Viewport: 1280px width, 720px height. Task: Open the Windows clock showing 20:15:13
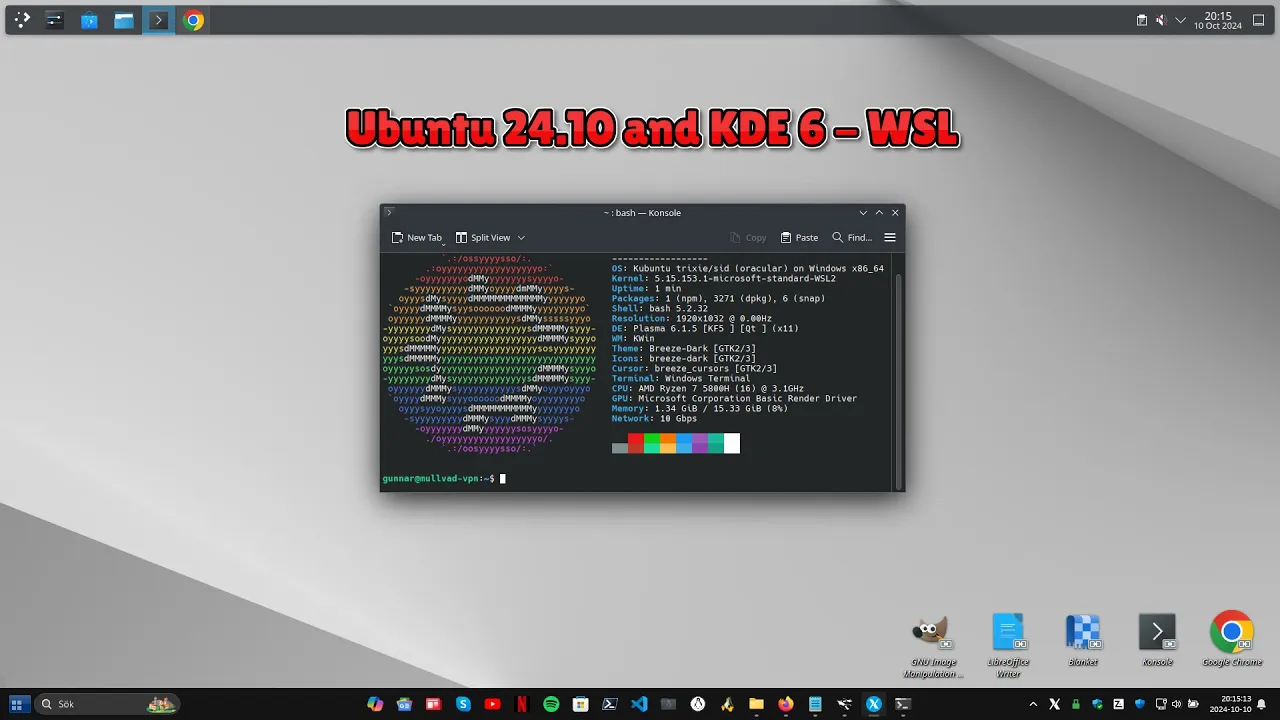click(1230, 704)
